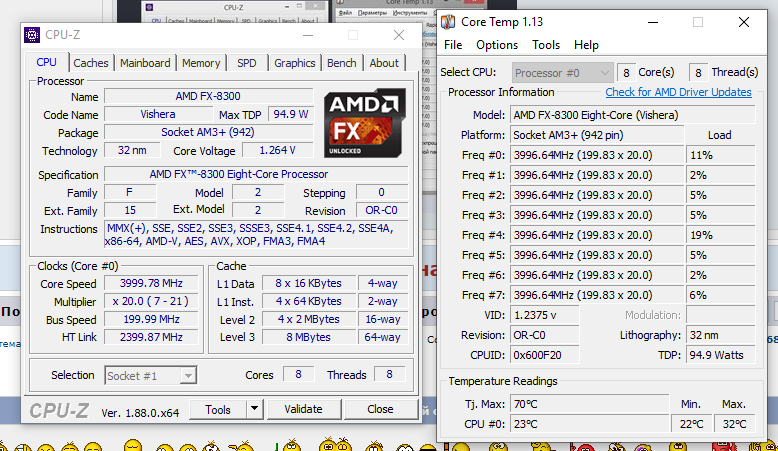Switch to the Graphics tab
The height and width of the screenshot is (451, 778).
pyautogui.click(x=295, y=63)
